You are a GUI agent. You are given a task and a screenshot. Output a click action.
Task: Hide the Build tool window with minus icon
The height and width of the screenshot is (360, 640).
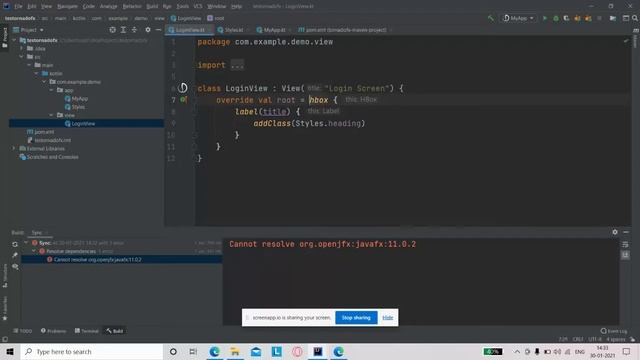(626, 232)
